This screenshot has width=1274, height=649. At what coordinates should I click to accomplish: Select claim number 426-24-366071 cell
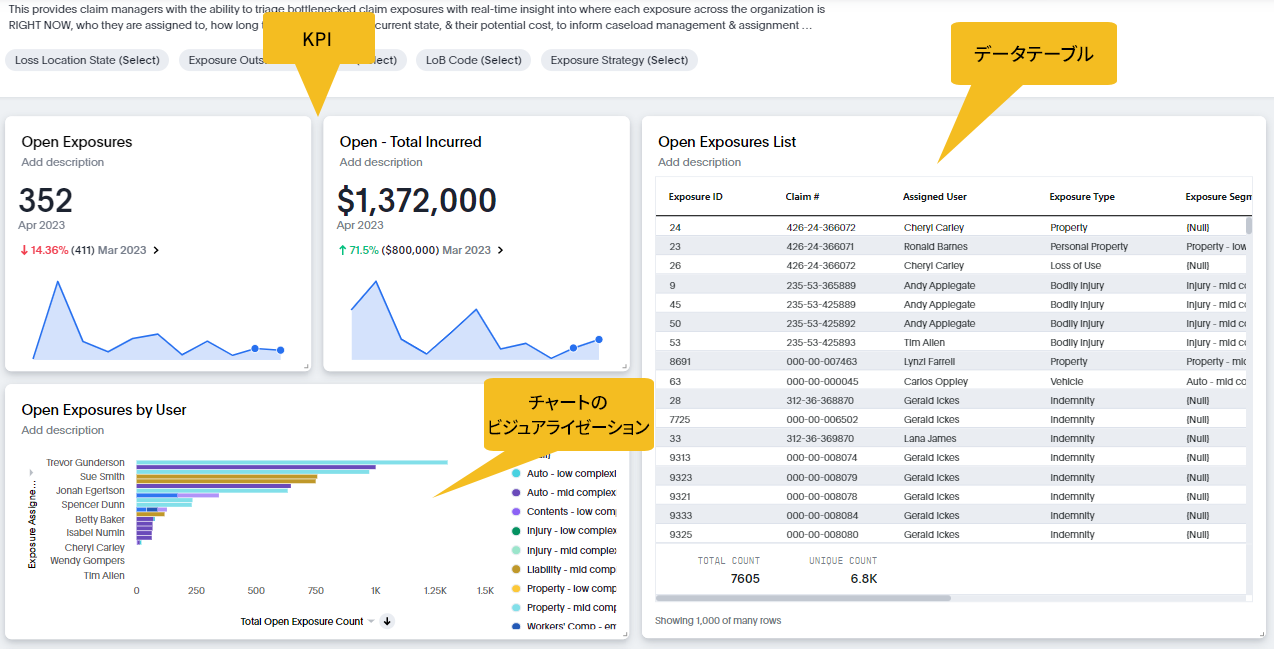(821, 246)
